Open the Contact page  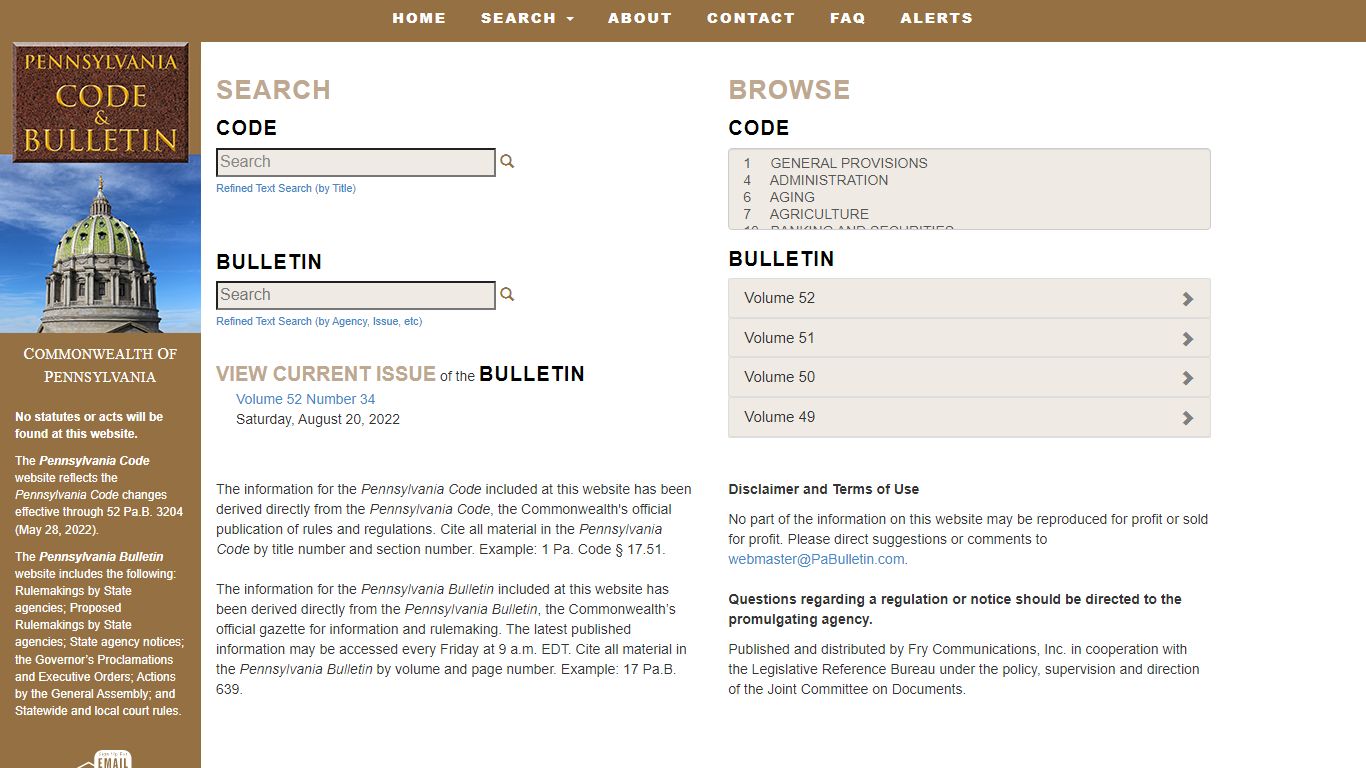[751, 18]
